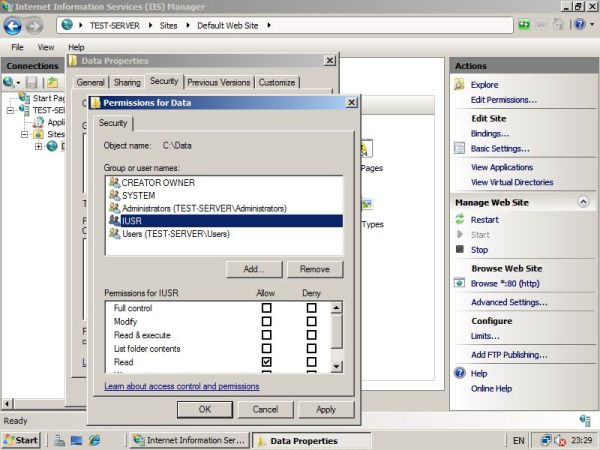Open dropdown arrow after TEST-SERVER in breadcrumb
This screenshot has width=600, height=450.
(150, 25)
